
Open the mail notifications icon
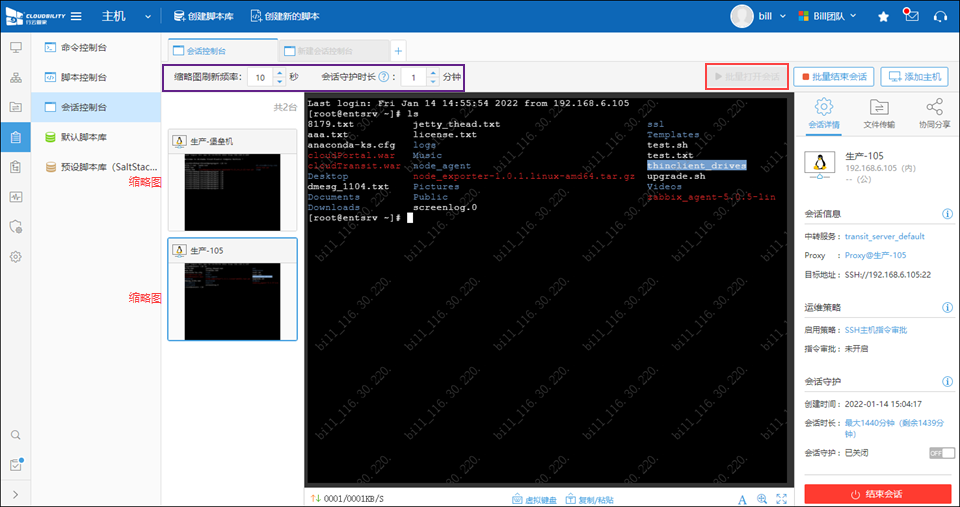tap(910, 16)
